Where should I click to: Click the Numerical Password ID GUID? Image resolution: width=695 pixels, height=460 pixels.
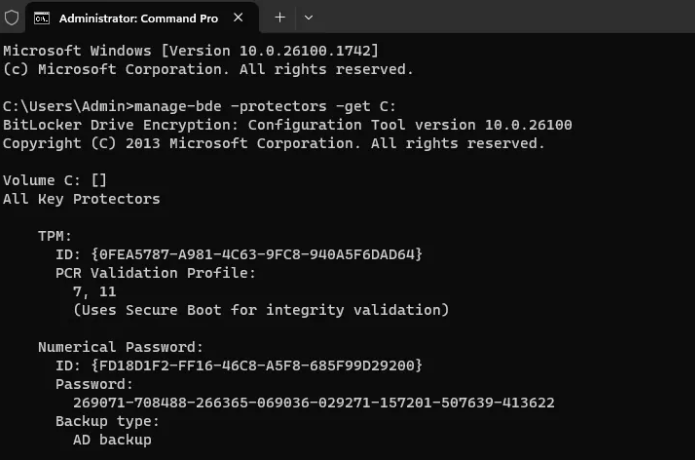coord(256,365)
